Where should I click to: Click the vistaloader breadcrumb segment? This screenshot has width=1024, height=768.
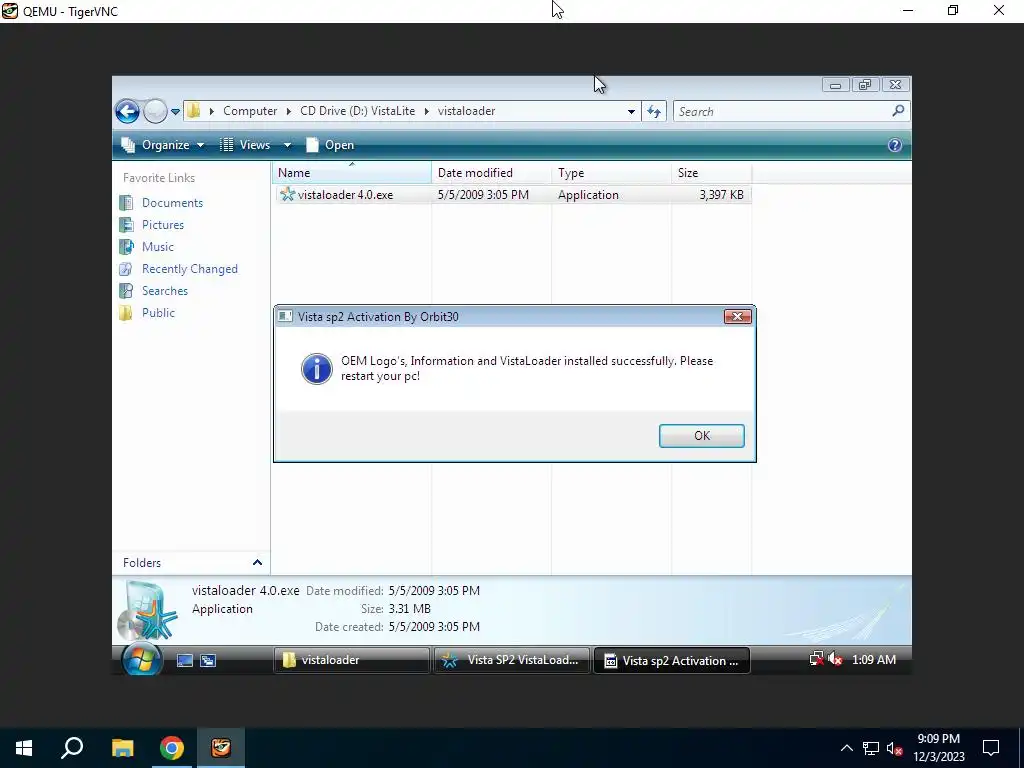tap(466, 111)
